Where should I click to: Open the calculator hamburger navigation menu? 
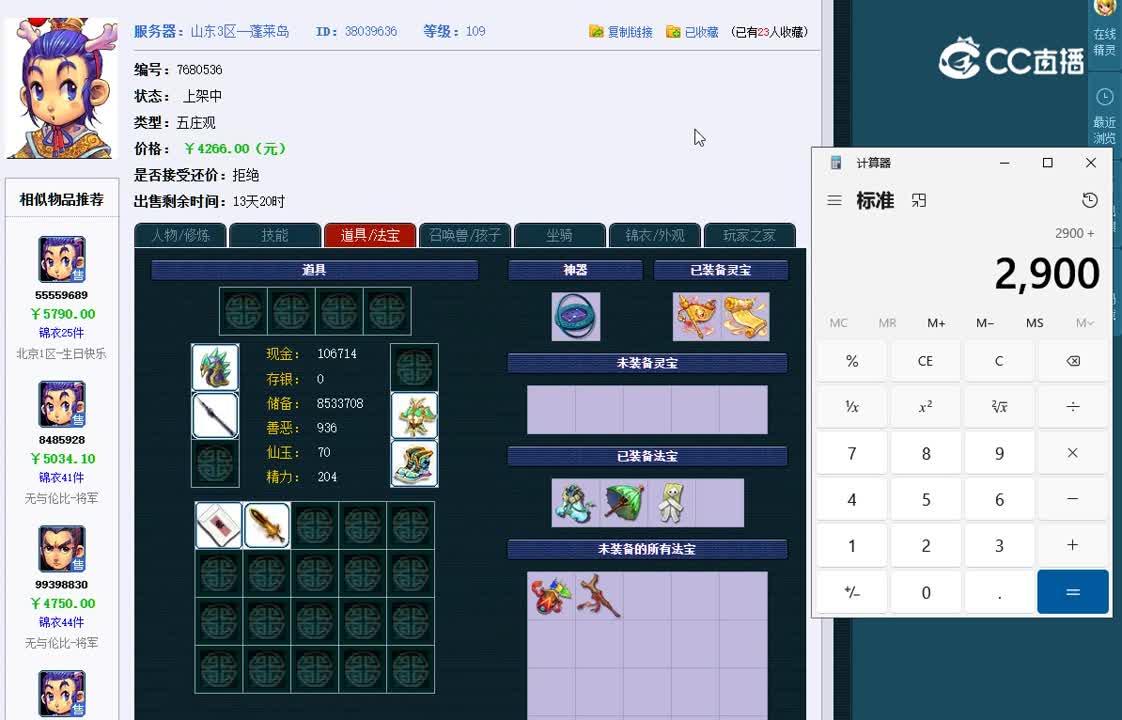(834, 200)
